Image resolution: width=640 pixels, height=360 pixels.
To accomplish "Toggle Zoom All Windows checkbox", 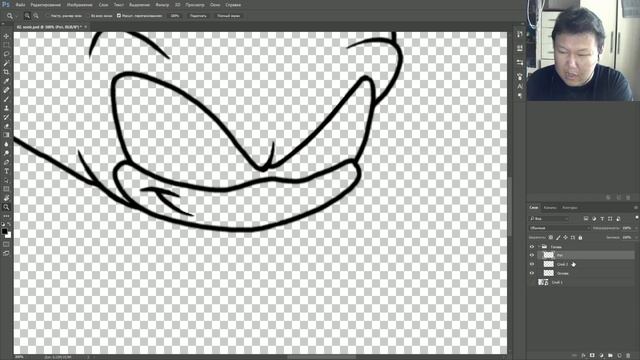I will click(88, 16).
